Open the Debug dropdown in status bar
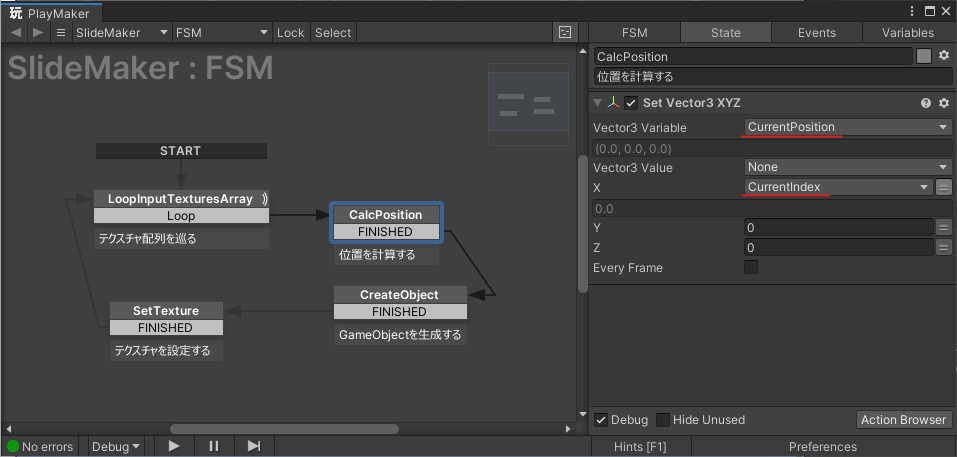957x457 pixels. click(115, 447)
